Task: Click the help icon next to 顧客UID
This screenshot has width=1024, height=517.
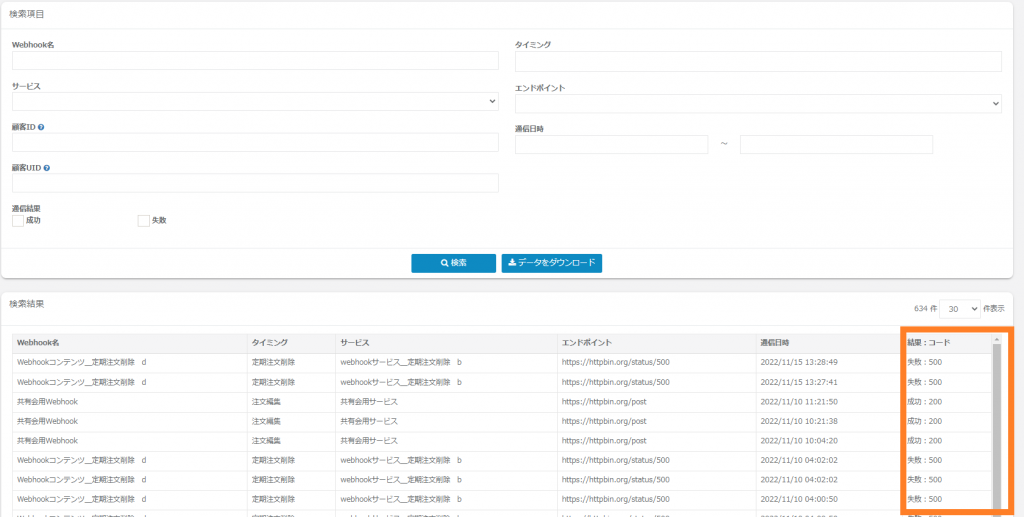Action: [47, 168]
